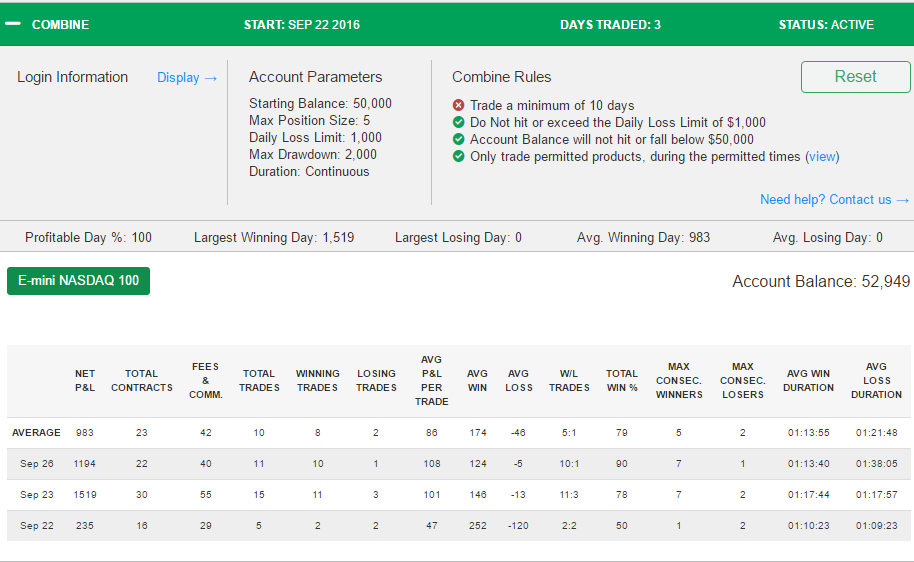This screenshot has height=562, width=914.
Task: Click the STATUS: ACTIVE header text
Action: tap(826, 24)
